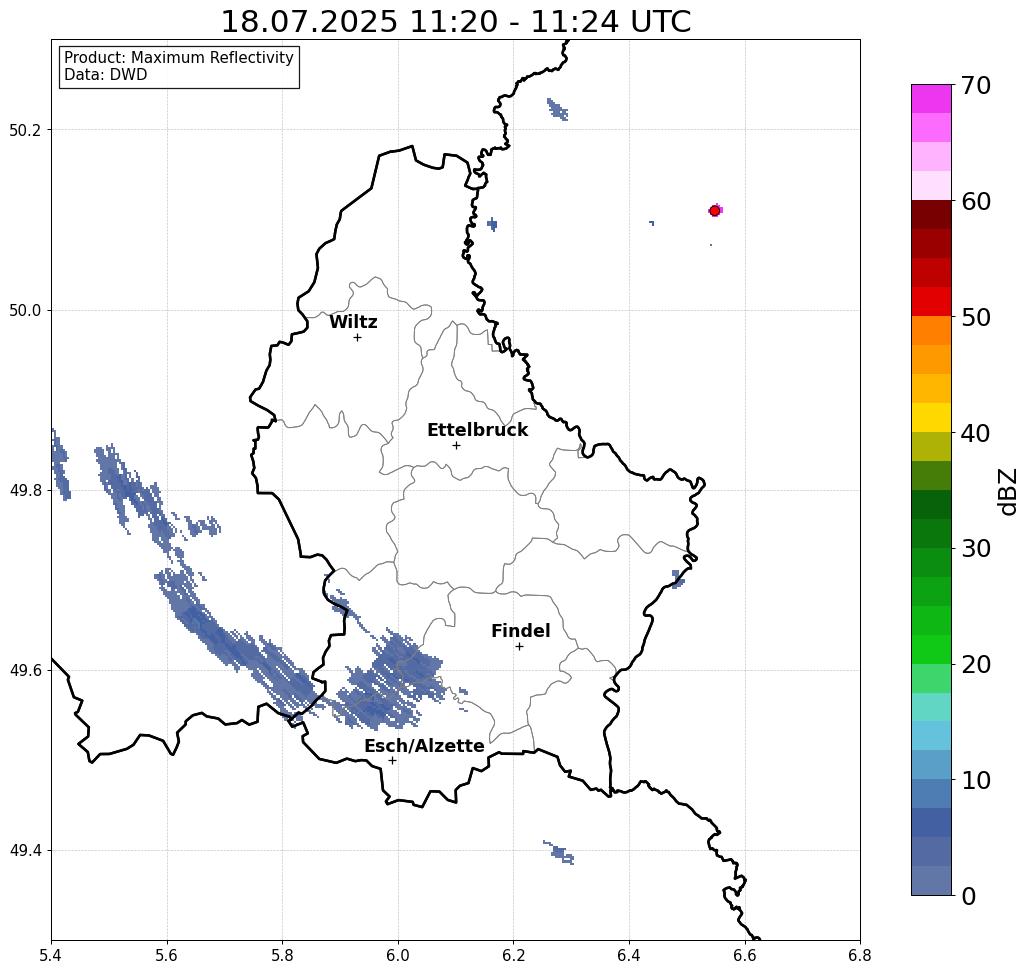Click the latitude label 49.4
The image size is (1029, 973).
pyautogui.click(x=25, y=851)
